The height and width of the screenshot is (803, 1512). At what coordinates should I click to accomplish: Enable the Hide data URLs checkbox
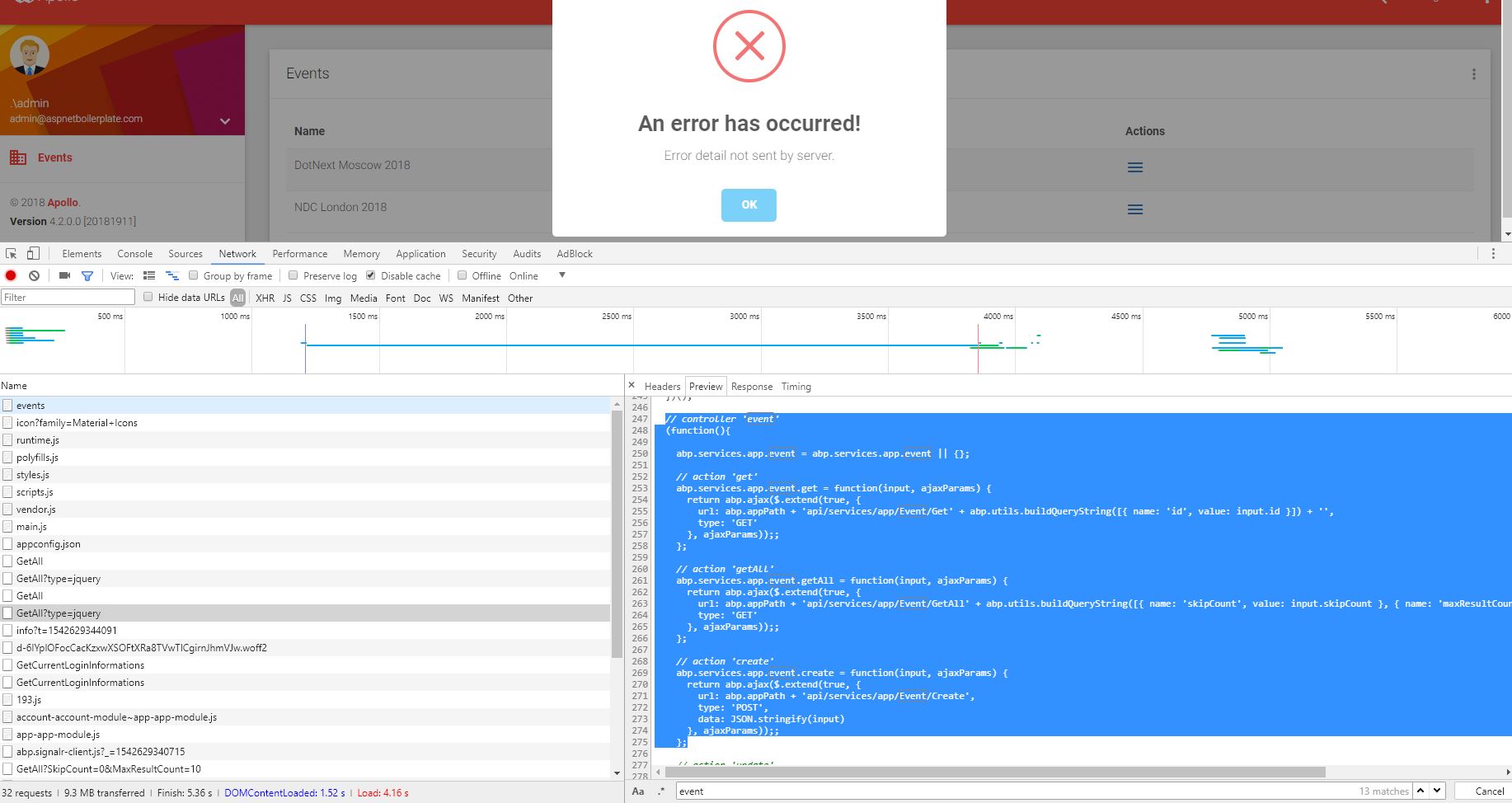click(x=148, y=298)
